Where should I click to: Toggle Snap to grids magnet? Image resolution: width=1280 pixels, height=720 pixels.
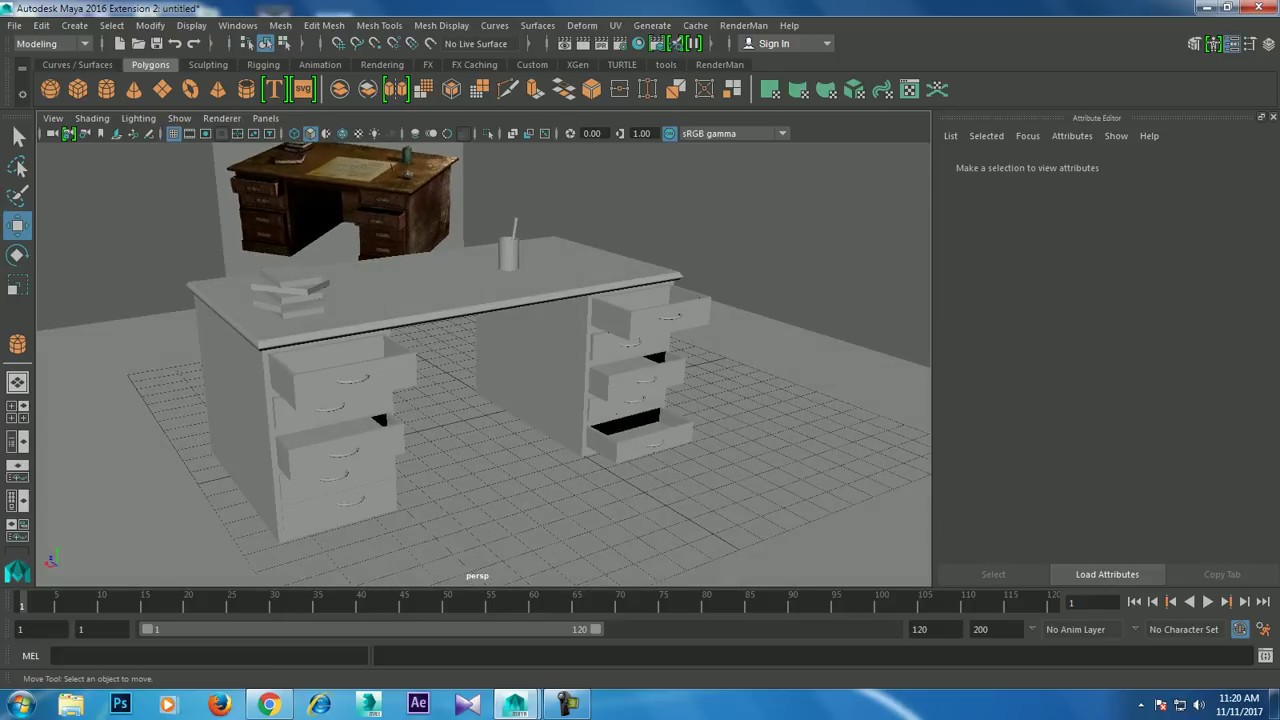pos(338,44)
